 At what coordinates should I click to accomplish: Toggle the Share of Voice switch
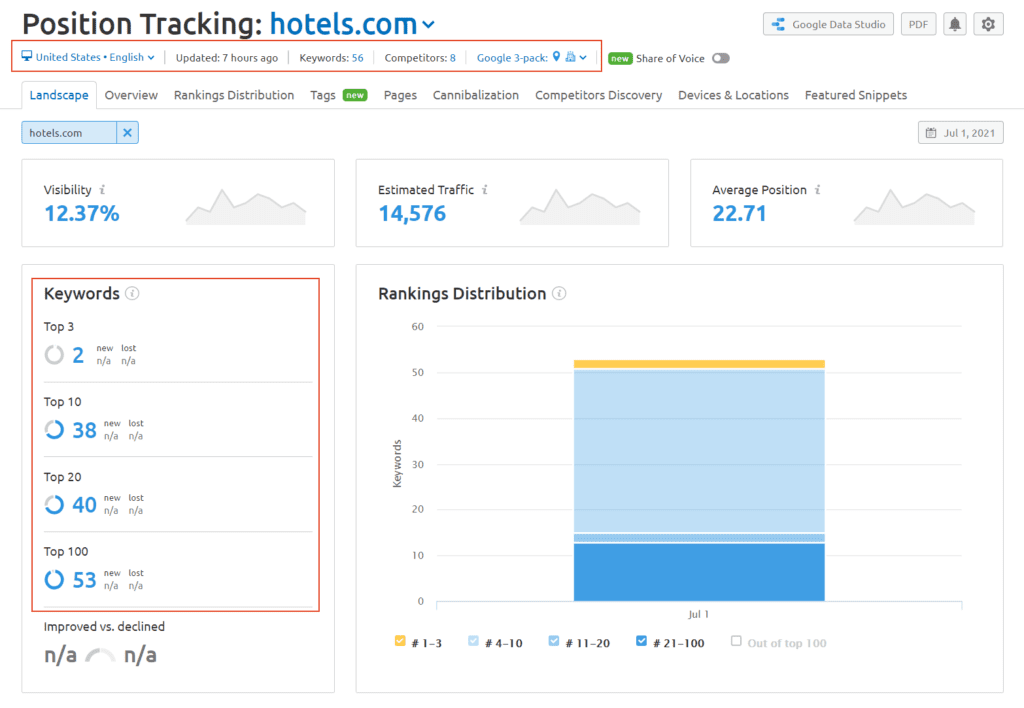(720, 58)
